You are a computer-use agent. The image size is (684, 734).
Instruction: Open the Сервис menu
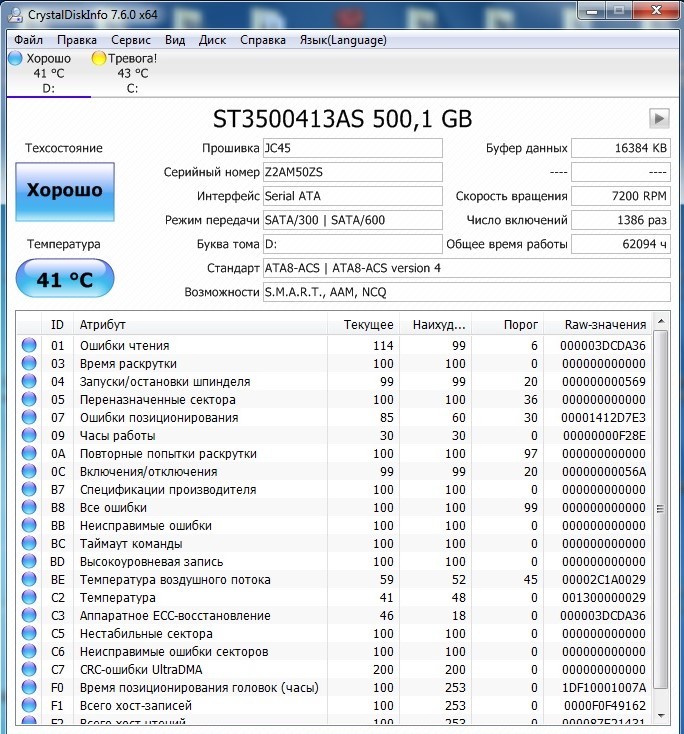(x=131, y=40)
